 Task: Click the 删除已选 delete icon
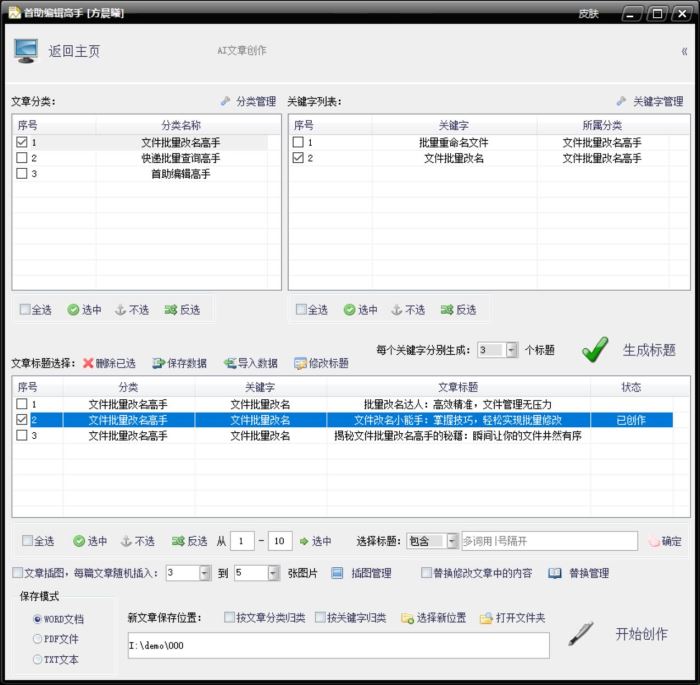88,363
